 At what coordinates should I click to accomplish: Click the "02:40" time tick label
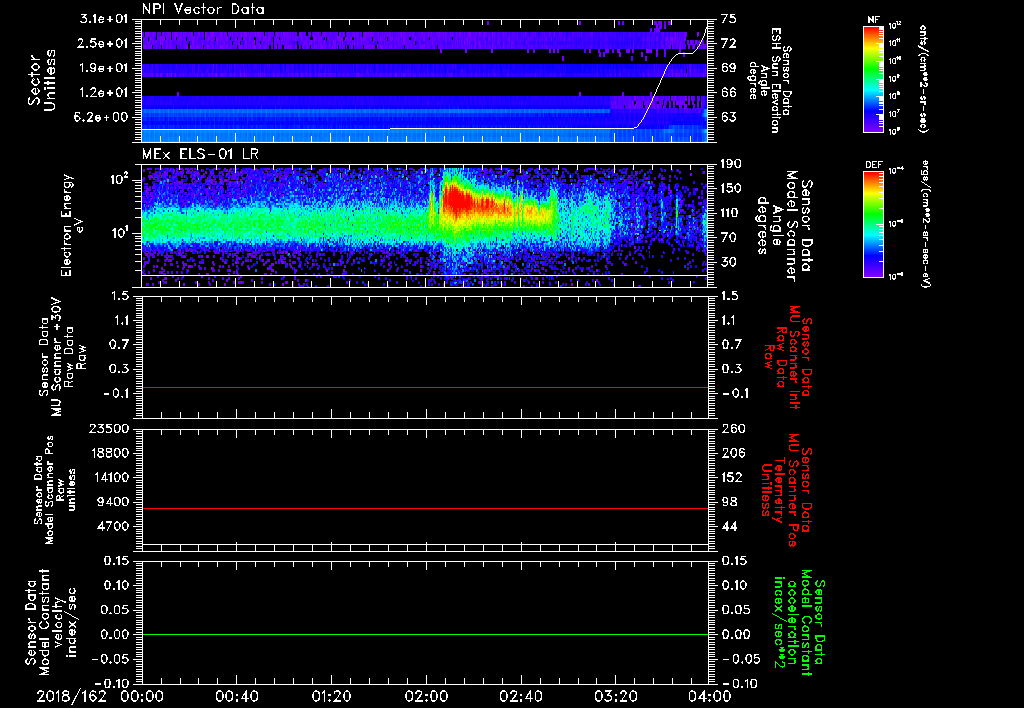coord(520,697)
